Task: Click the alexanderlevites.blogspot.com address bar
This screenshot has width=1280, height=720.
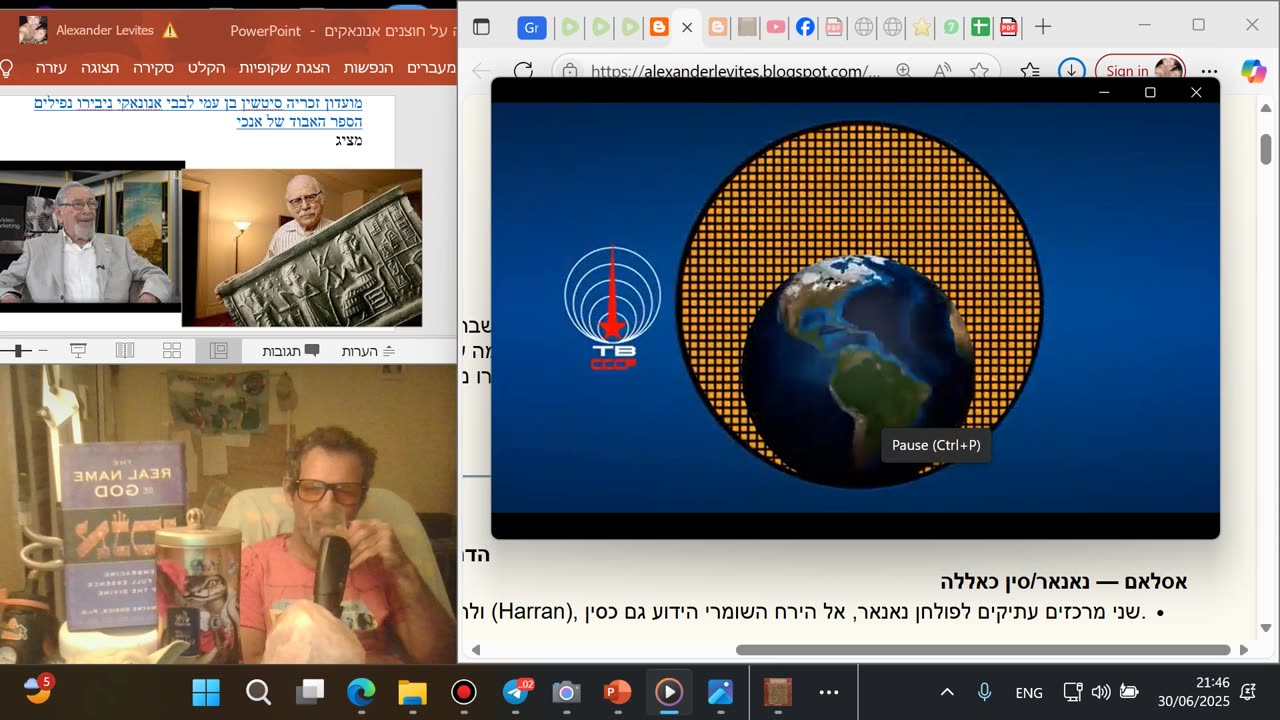Action: point(735,71)
